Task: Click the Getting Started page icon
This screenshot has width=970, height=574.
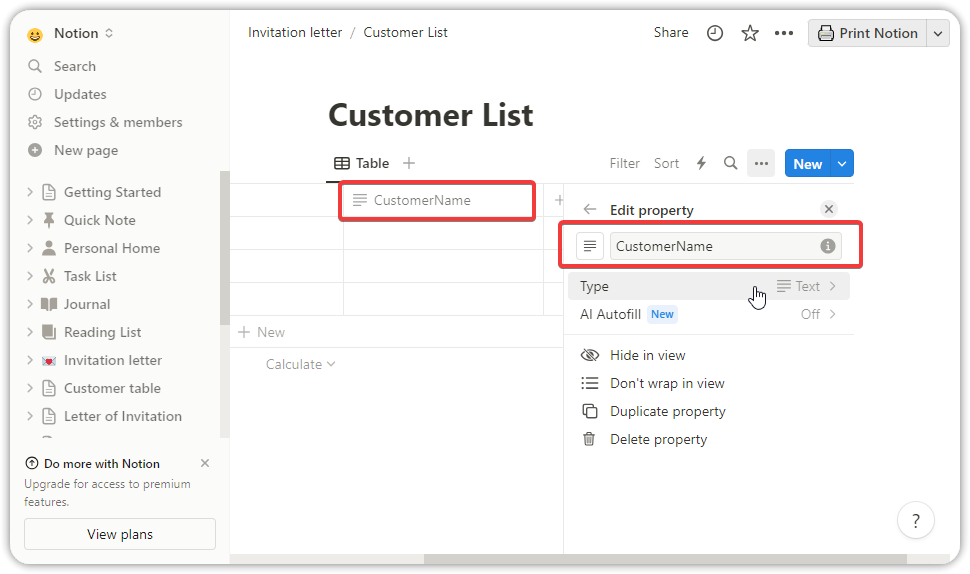Action: [49, 192]
